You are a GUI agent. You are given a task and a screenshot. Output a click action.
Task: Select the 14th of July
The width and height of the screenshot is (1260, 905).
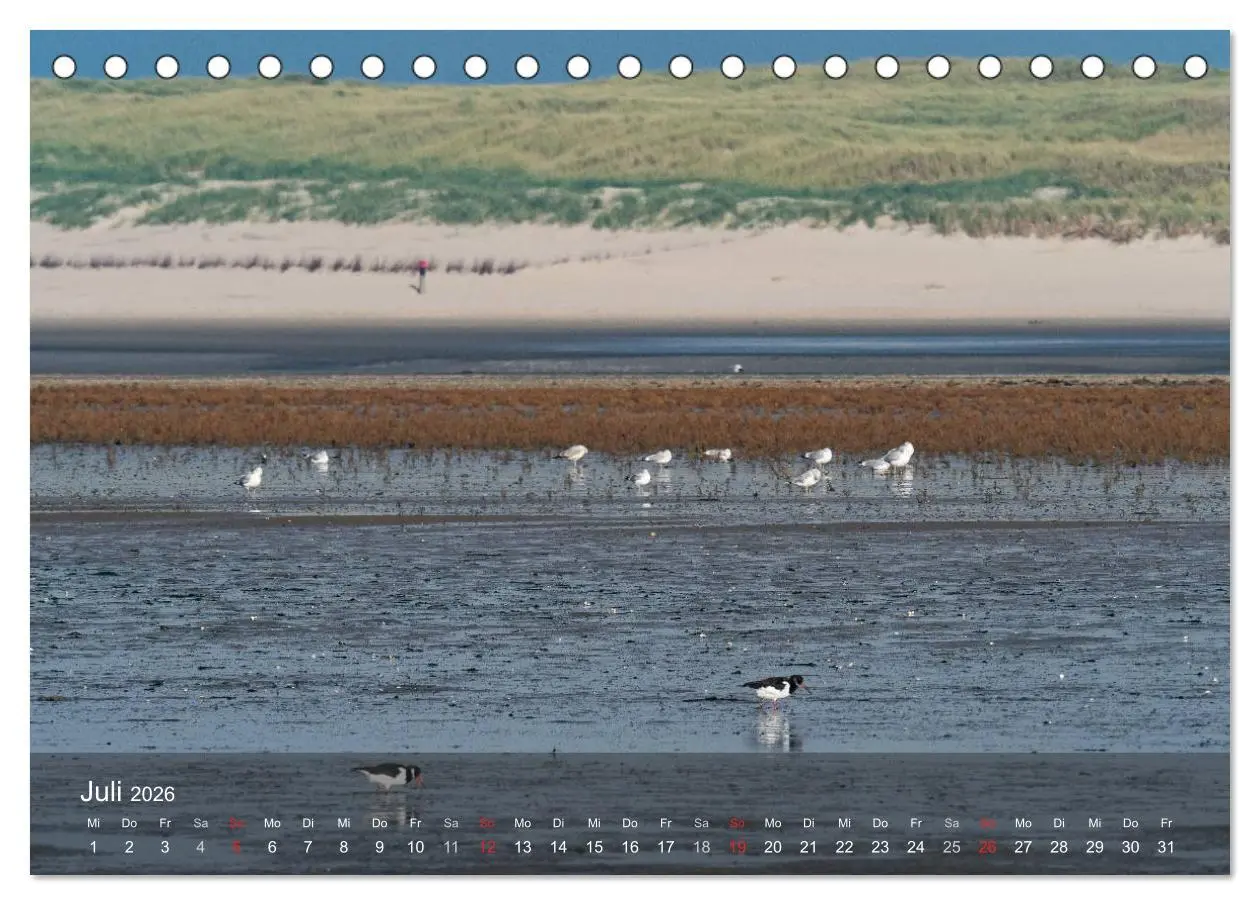pyautogui.click(x=558, y=847)
